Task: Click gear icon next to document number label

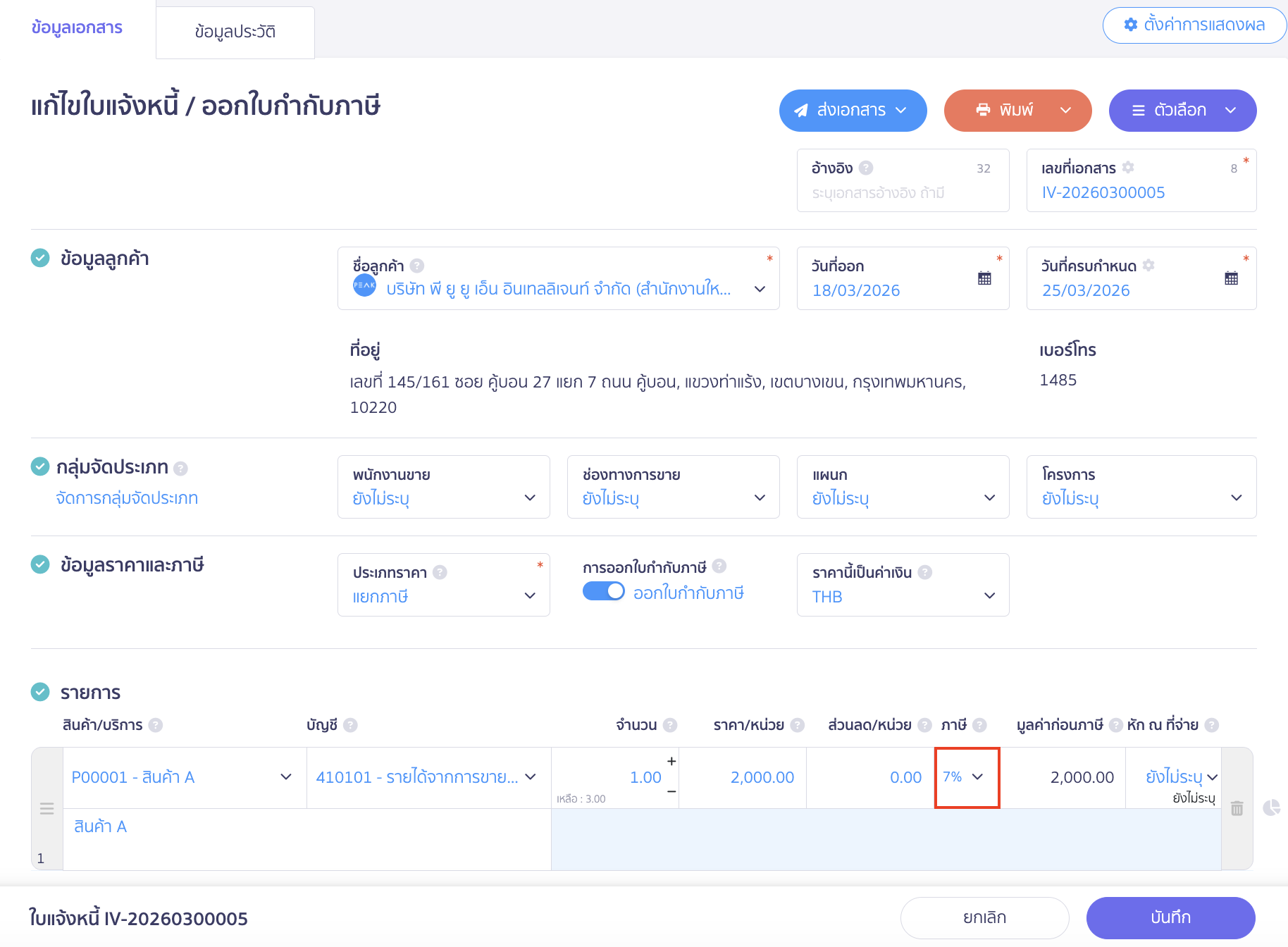Action: click(x=1128, y=168)
